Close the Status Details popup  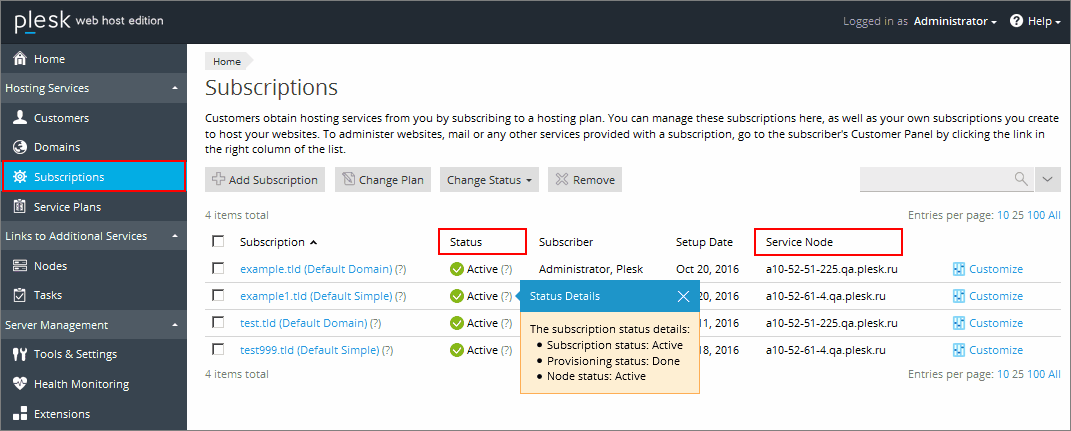tap(683, 296)
